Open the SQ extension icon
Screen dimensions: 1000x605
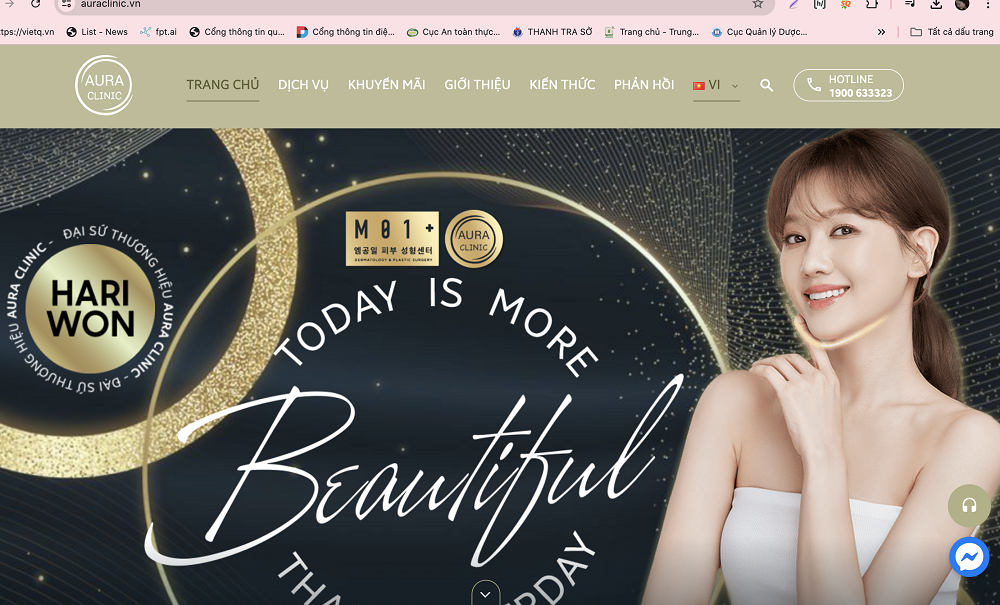click(x=845, y=4)
